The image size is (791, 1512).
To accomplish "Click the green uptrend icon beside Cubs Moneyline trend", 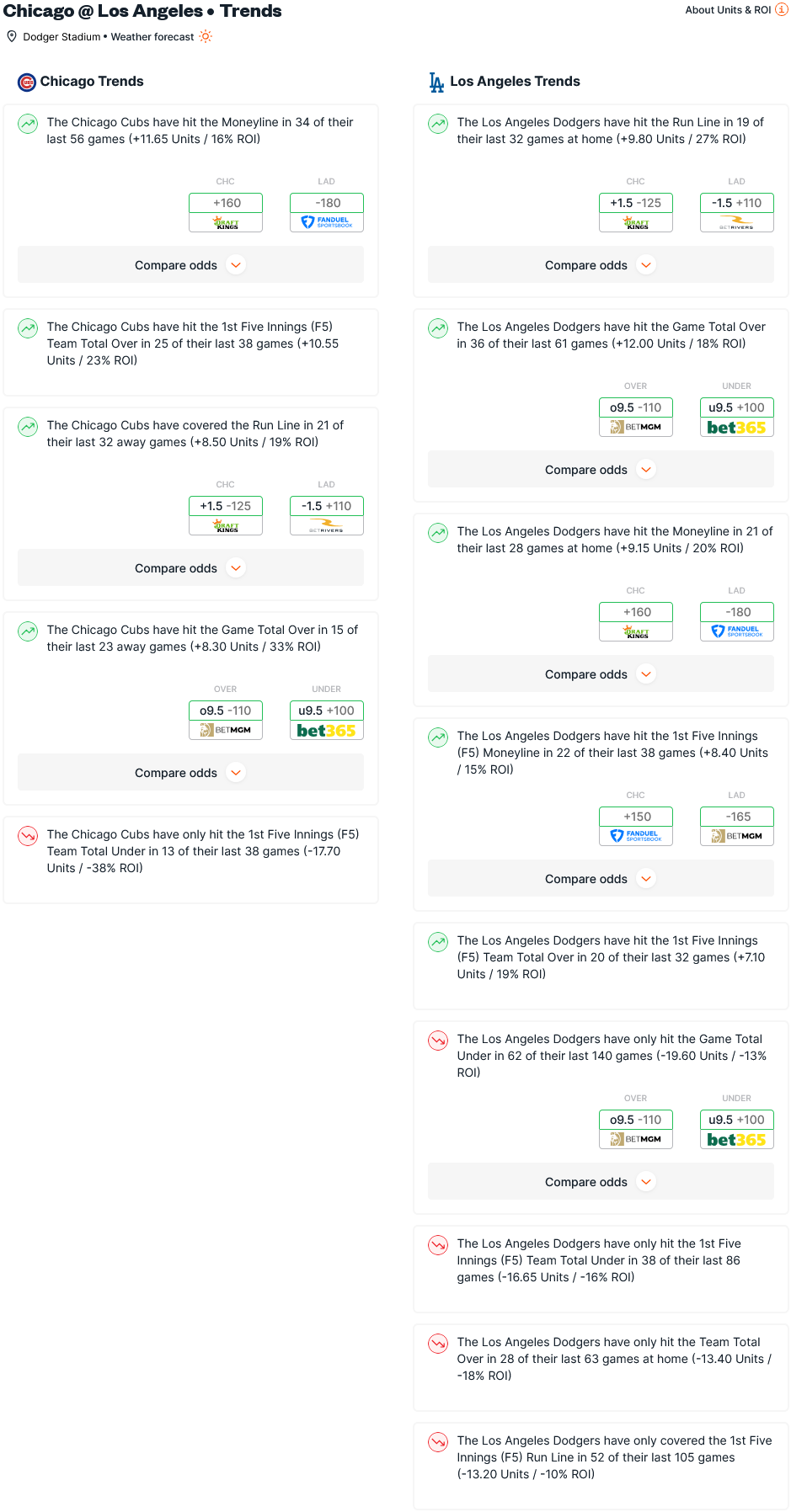I will [x=28, y=123].
